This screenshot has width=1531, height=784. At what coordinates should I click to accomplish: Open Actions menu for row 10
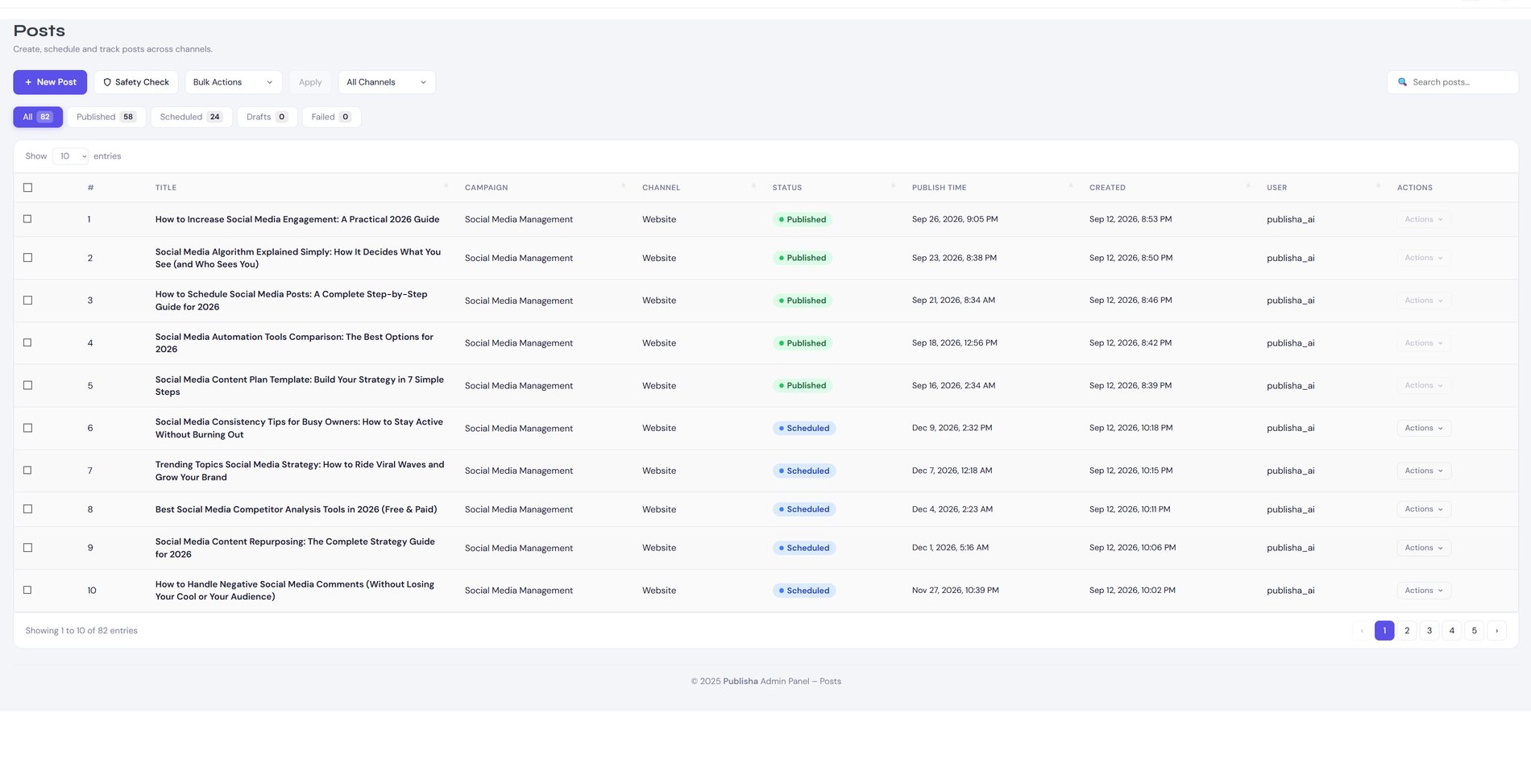[x=1424, y=591]
